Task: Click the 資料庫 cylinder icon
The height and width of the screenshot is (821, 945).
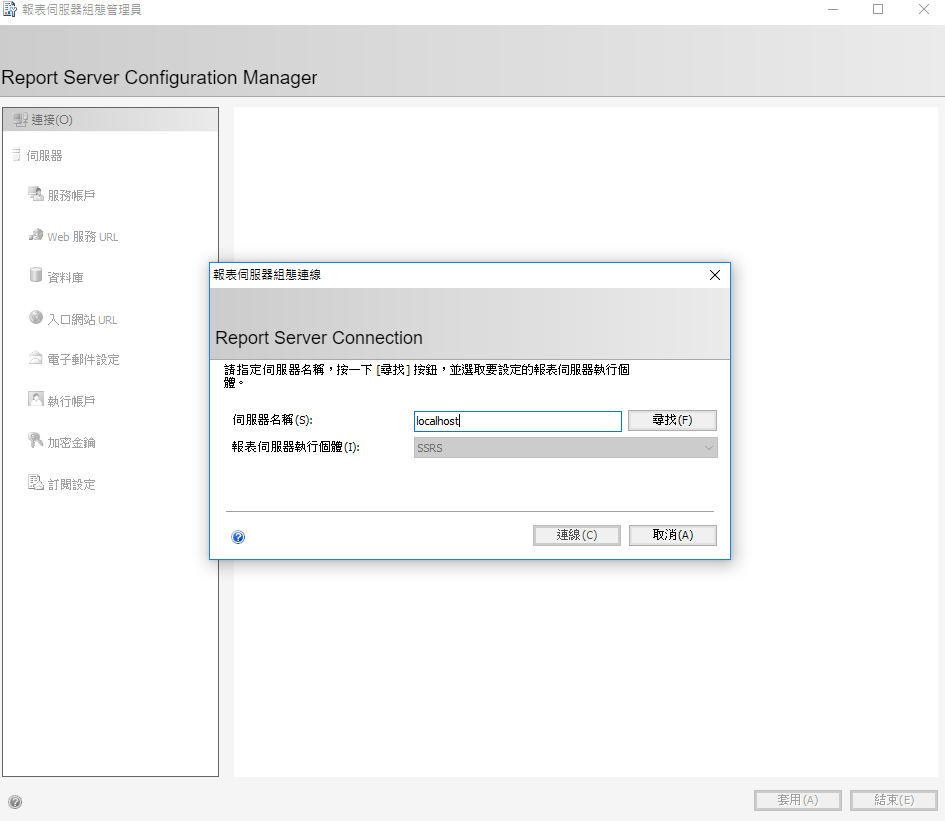Action: coord(36,276)
